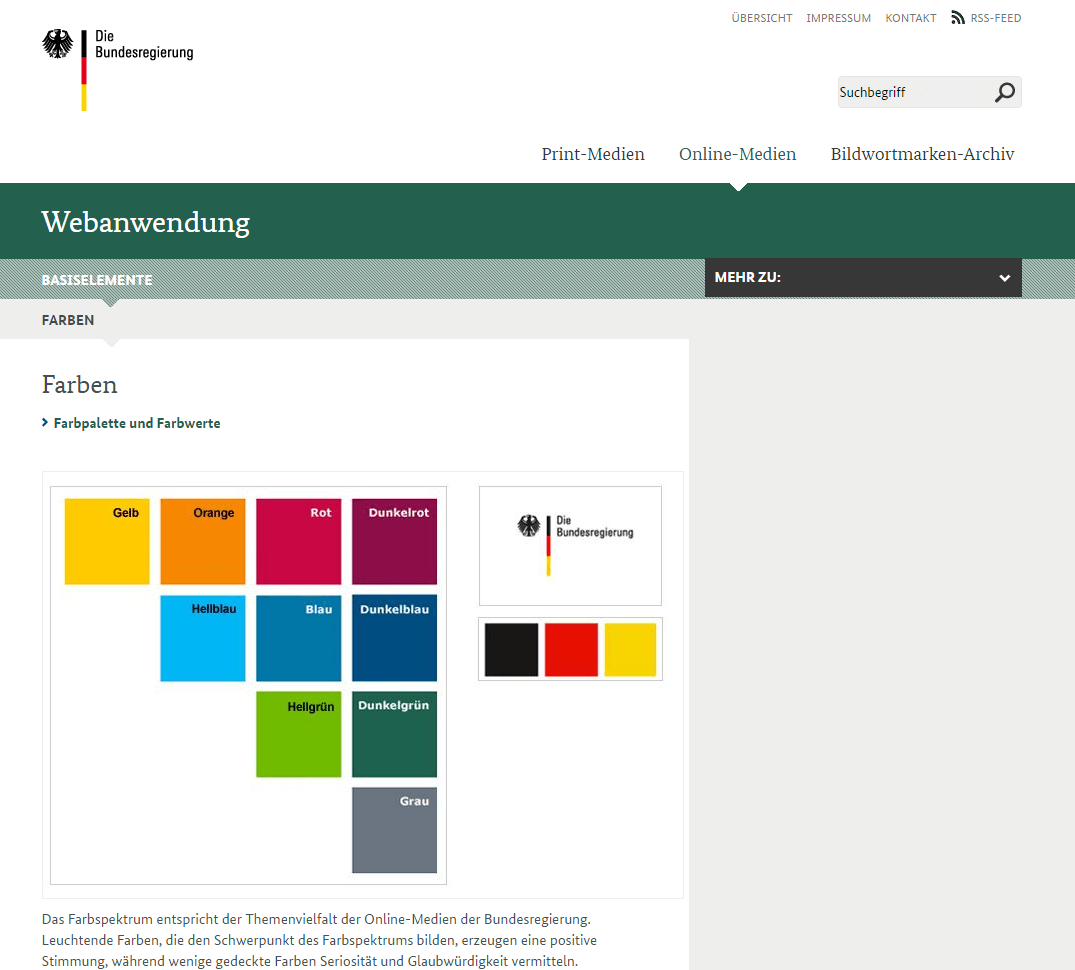Click the arrow before Farbpalette und Farbwerte

(45, 423)
